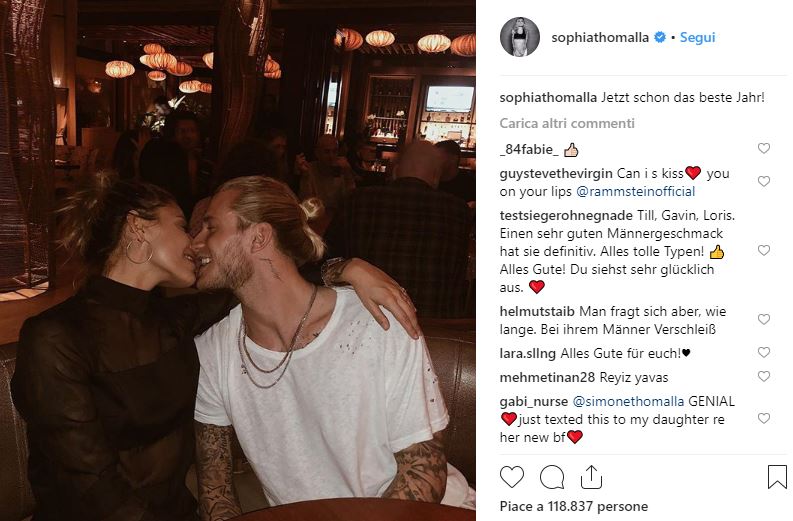Viewport: 793px width, 521px height.
Task: Like the _84fabie_ comment
Action: [x=764, y=148]
